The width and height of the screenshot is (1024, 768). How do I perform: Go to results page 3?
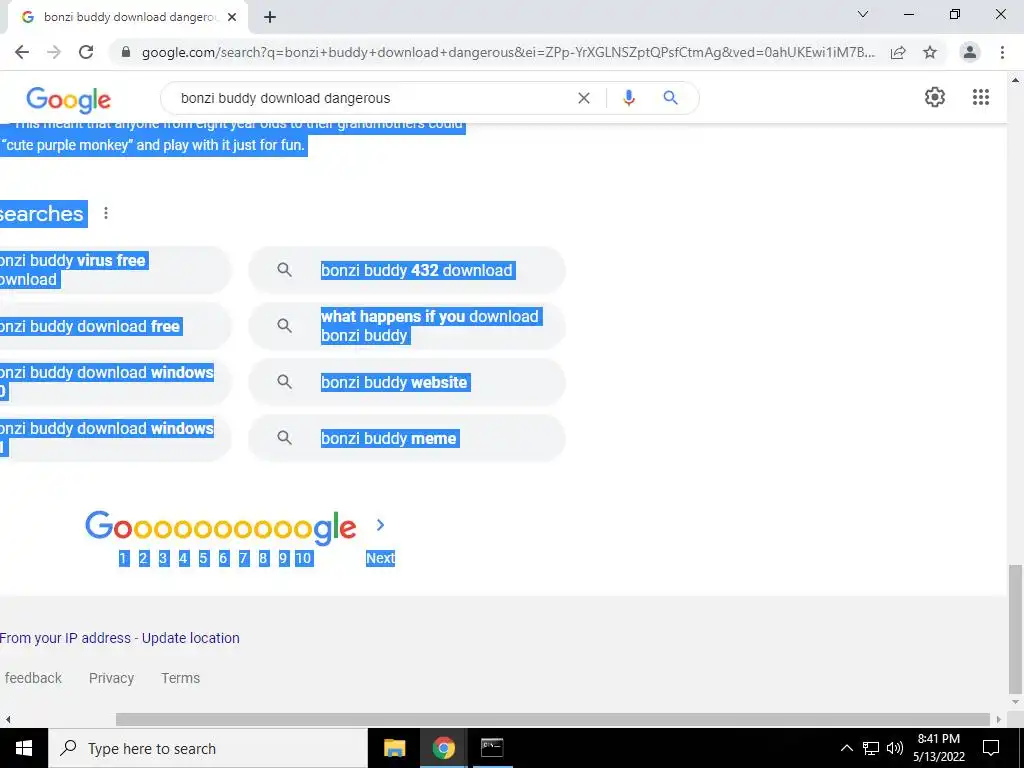163,558
